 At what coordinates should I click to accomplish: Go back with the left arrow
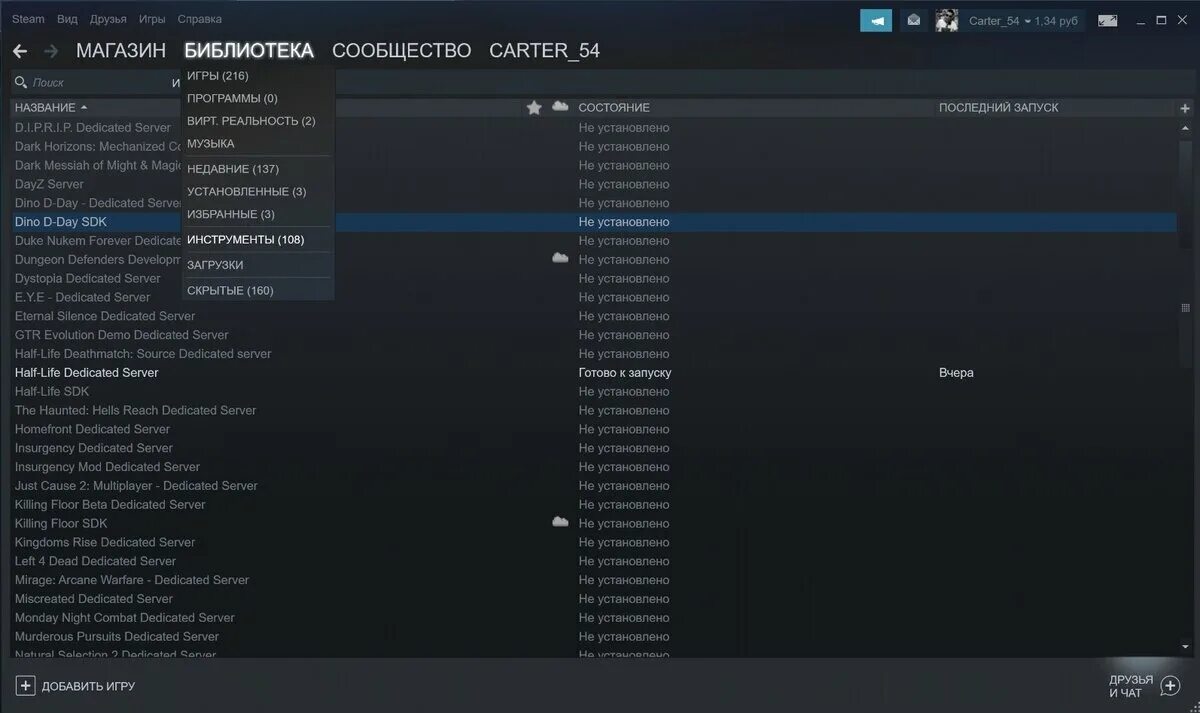[20, 51]
